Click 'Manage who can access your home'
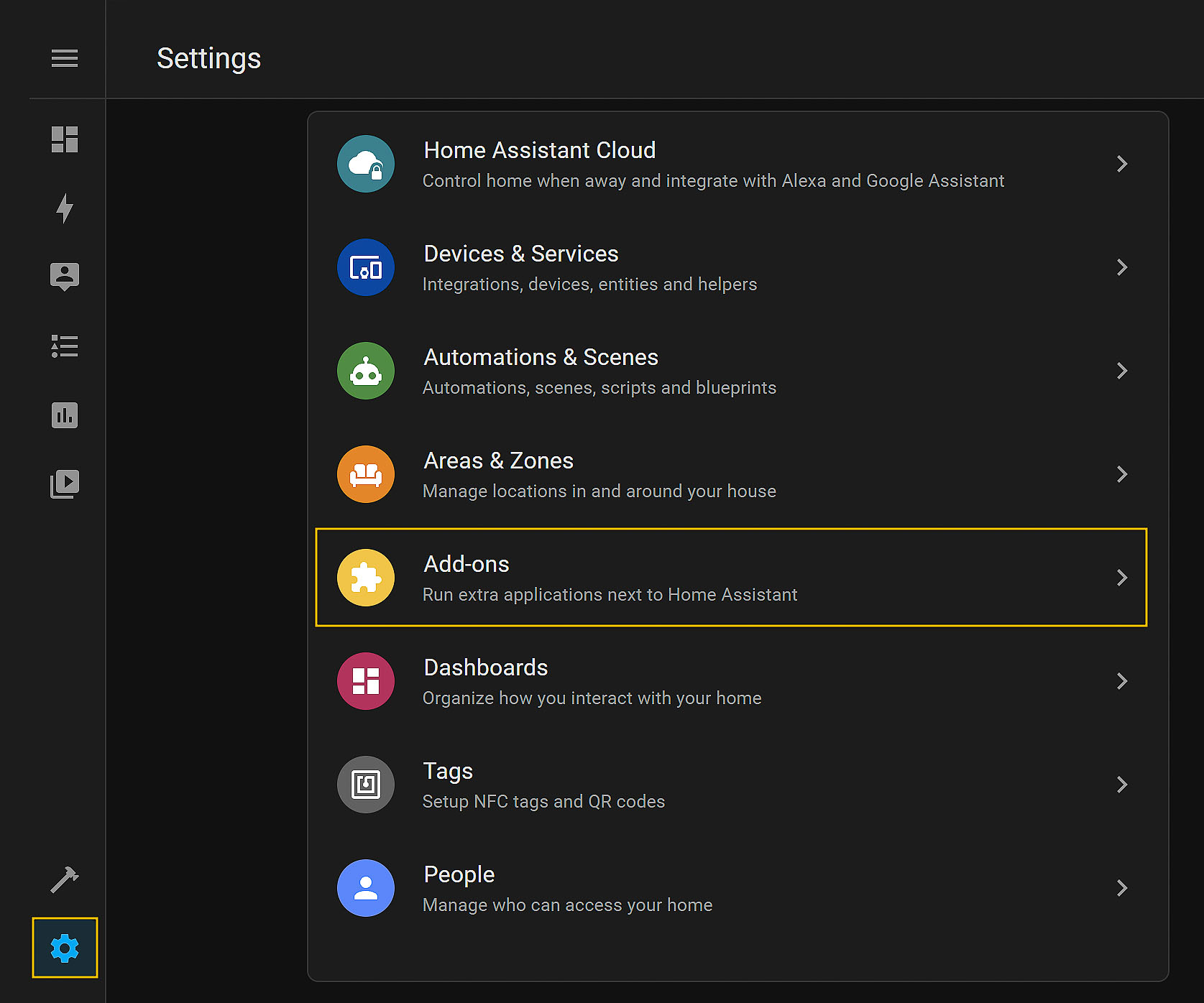The height and width of the screenshot is (1003, 1204). click(x=568, y=905)
